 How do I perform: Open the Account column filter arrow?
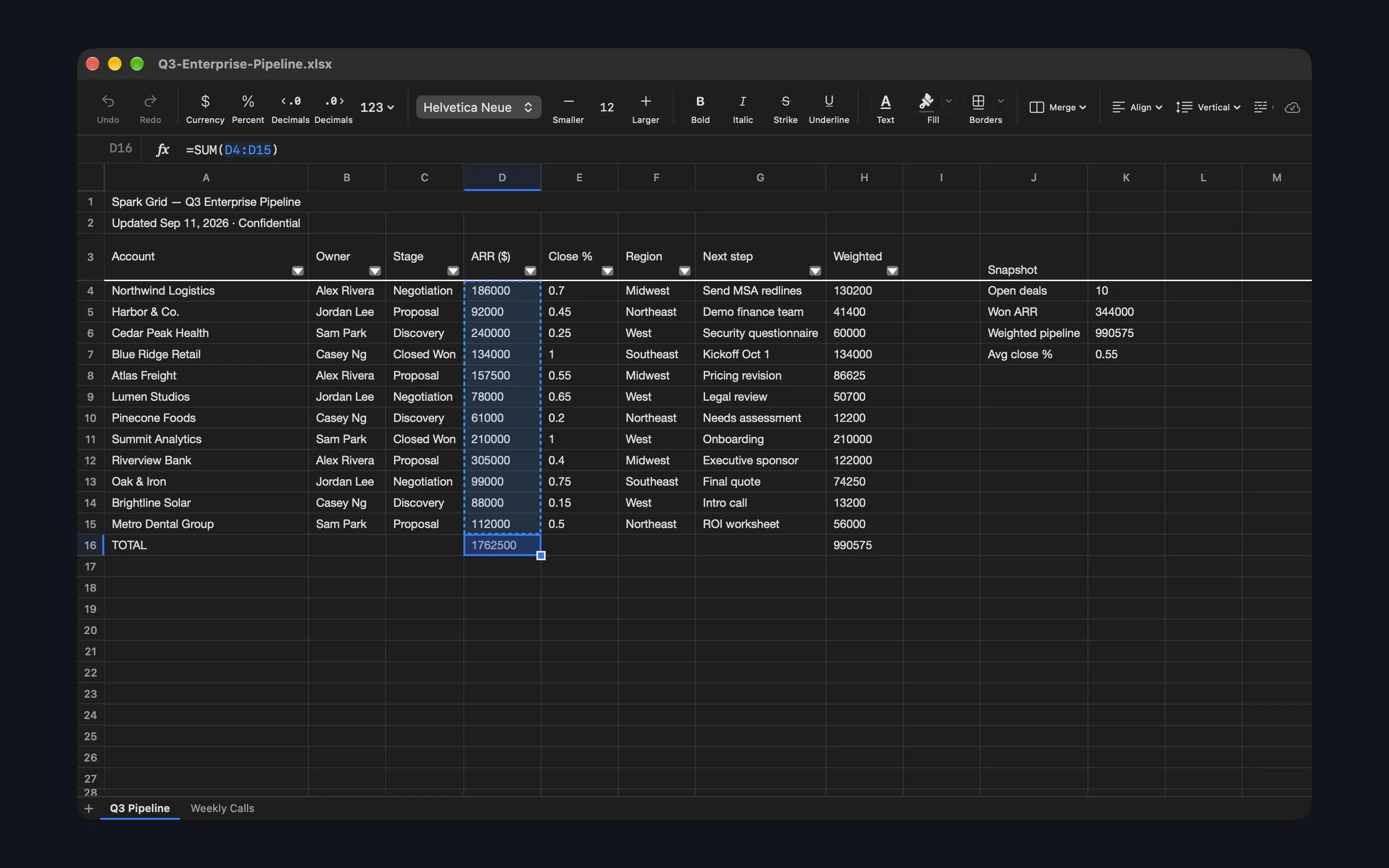pyautogui.click(x=297, y=271)
